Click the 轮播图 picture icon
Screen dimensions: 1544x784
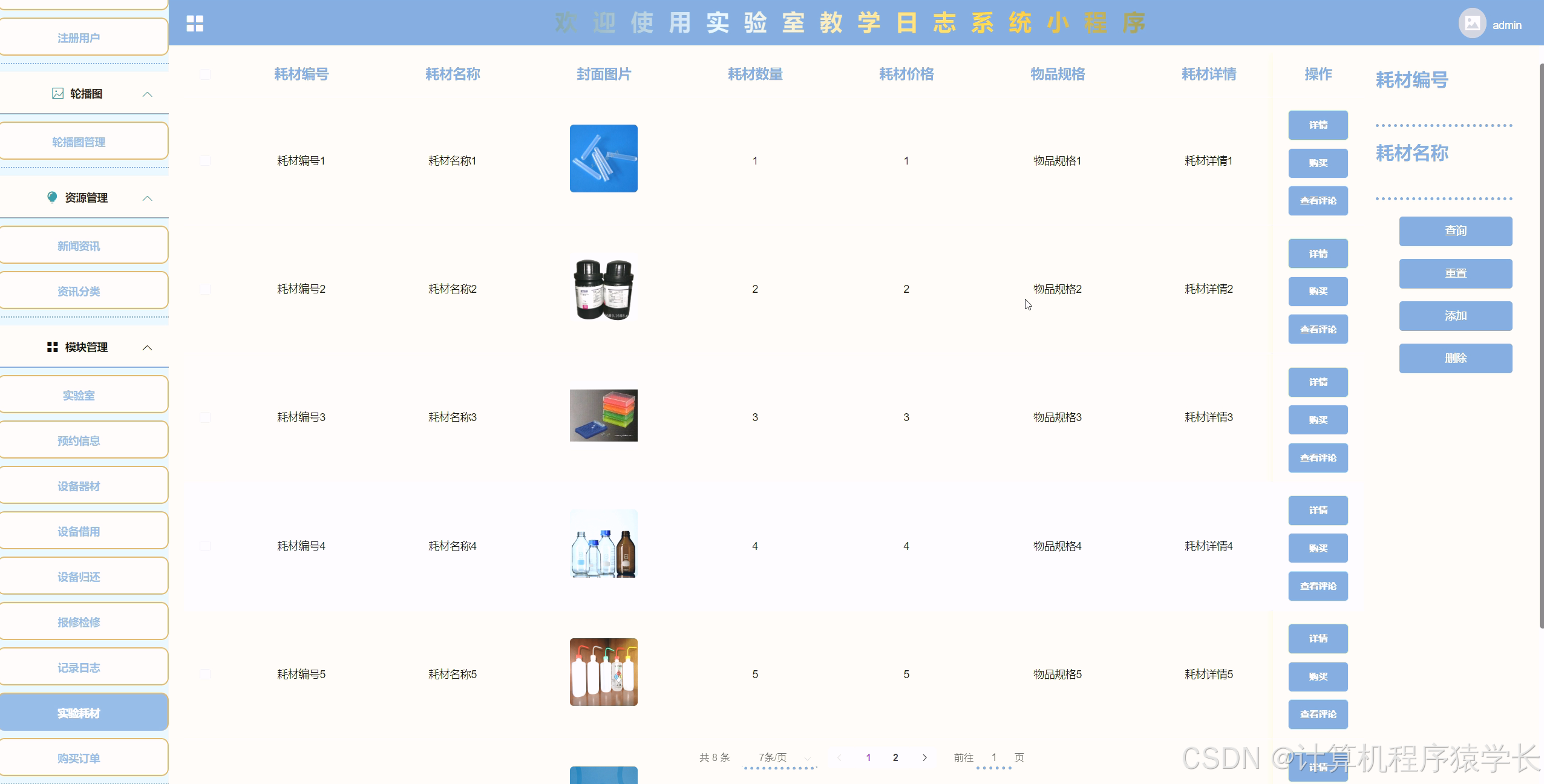click(x=57, y=94)
